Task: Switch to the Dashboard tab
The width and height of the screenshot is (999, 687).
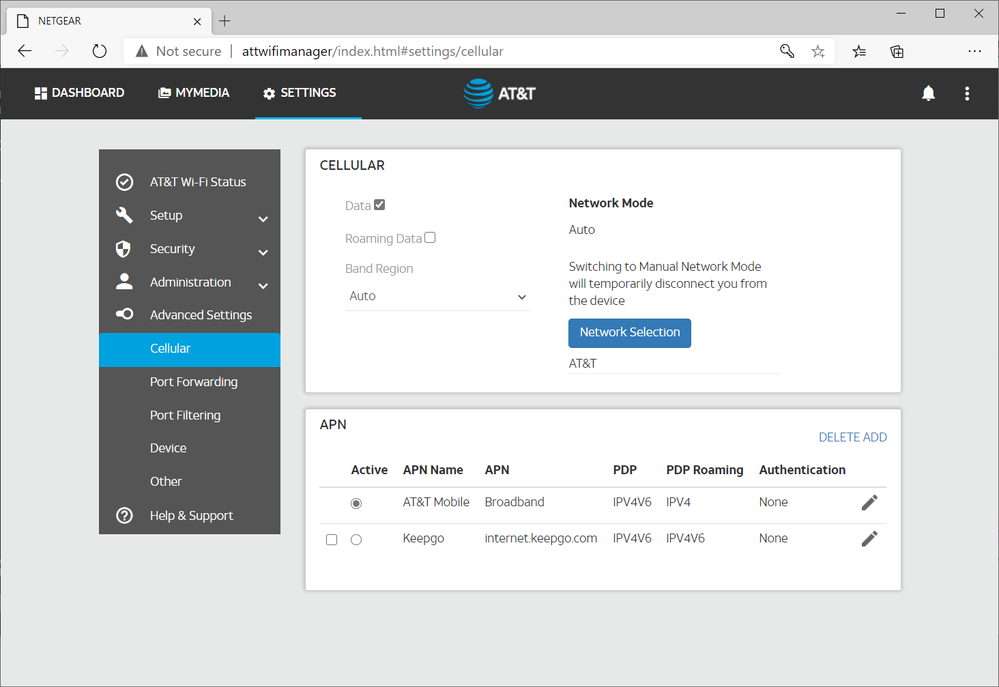Action: [x=80, y=93]
